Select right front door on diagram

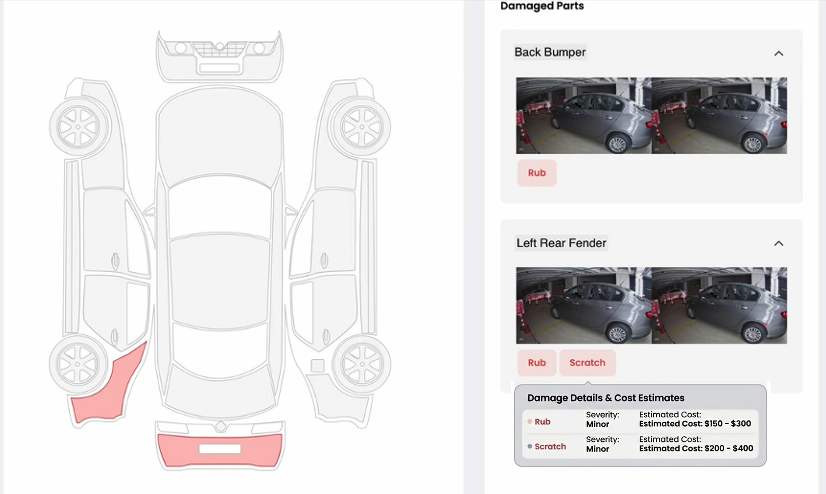(x=332, y=232)
